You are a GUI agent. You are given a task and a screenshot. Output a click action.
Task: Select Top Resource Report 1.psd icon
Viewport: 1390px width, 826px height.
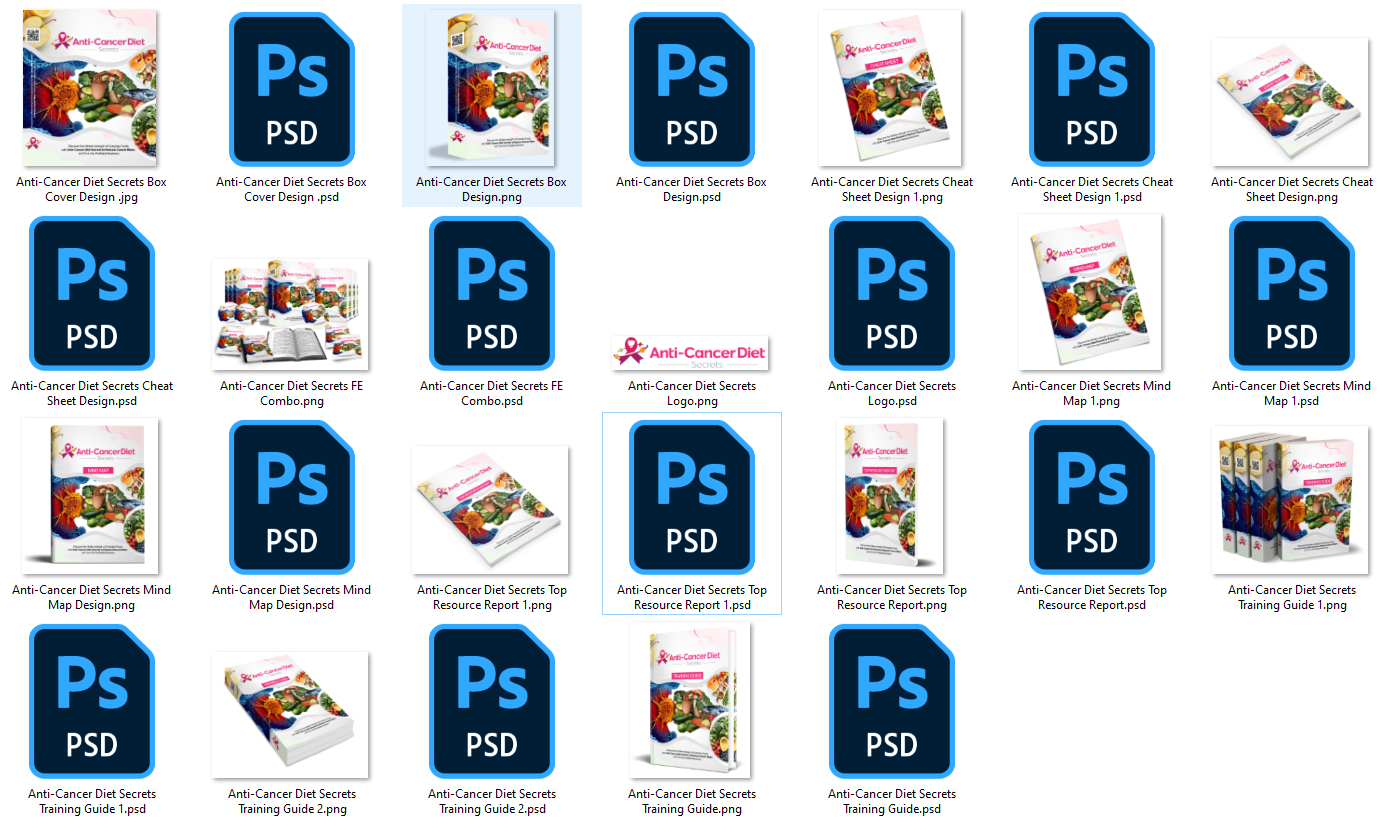[691, 498]
